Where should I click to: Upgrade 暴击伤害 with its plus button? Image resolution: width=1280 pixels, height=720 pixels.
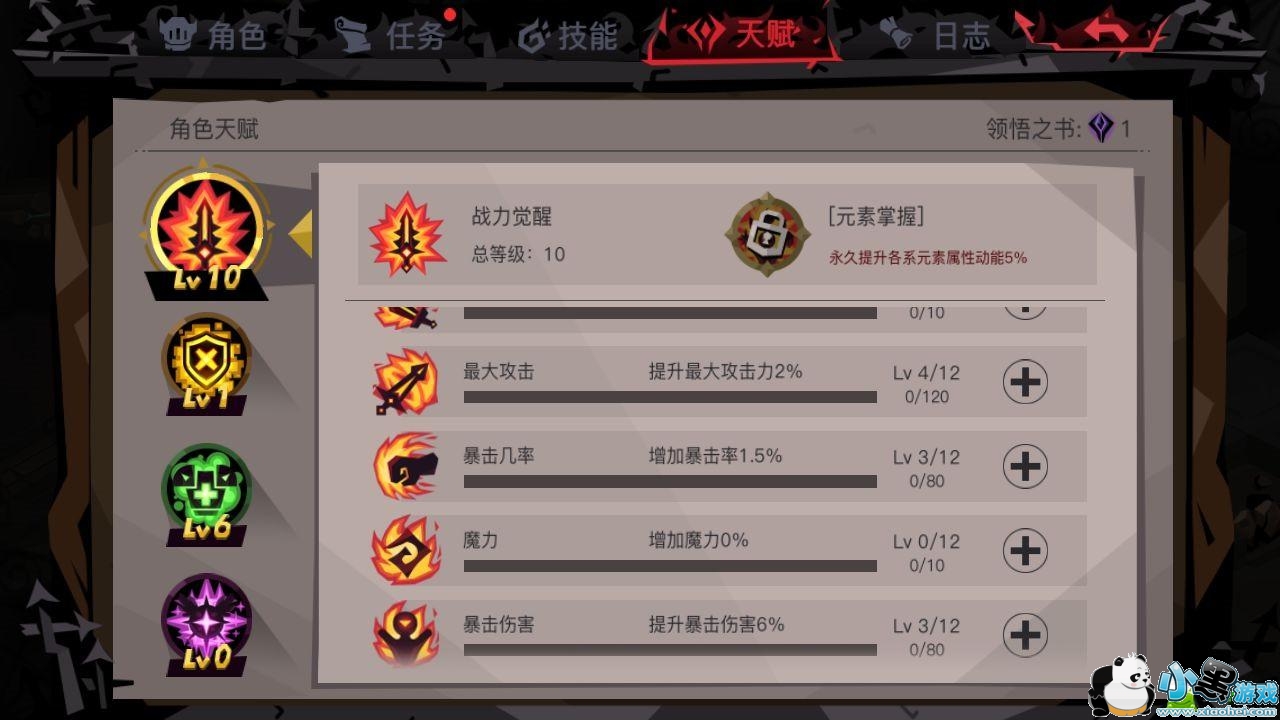click(1025, 635)
